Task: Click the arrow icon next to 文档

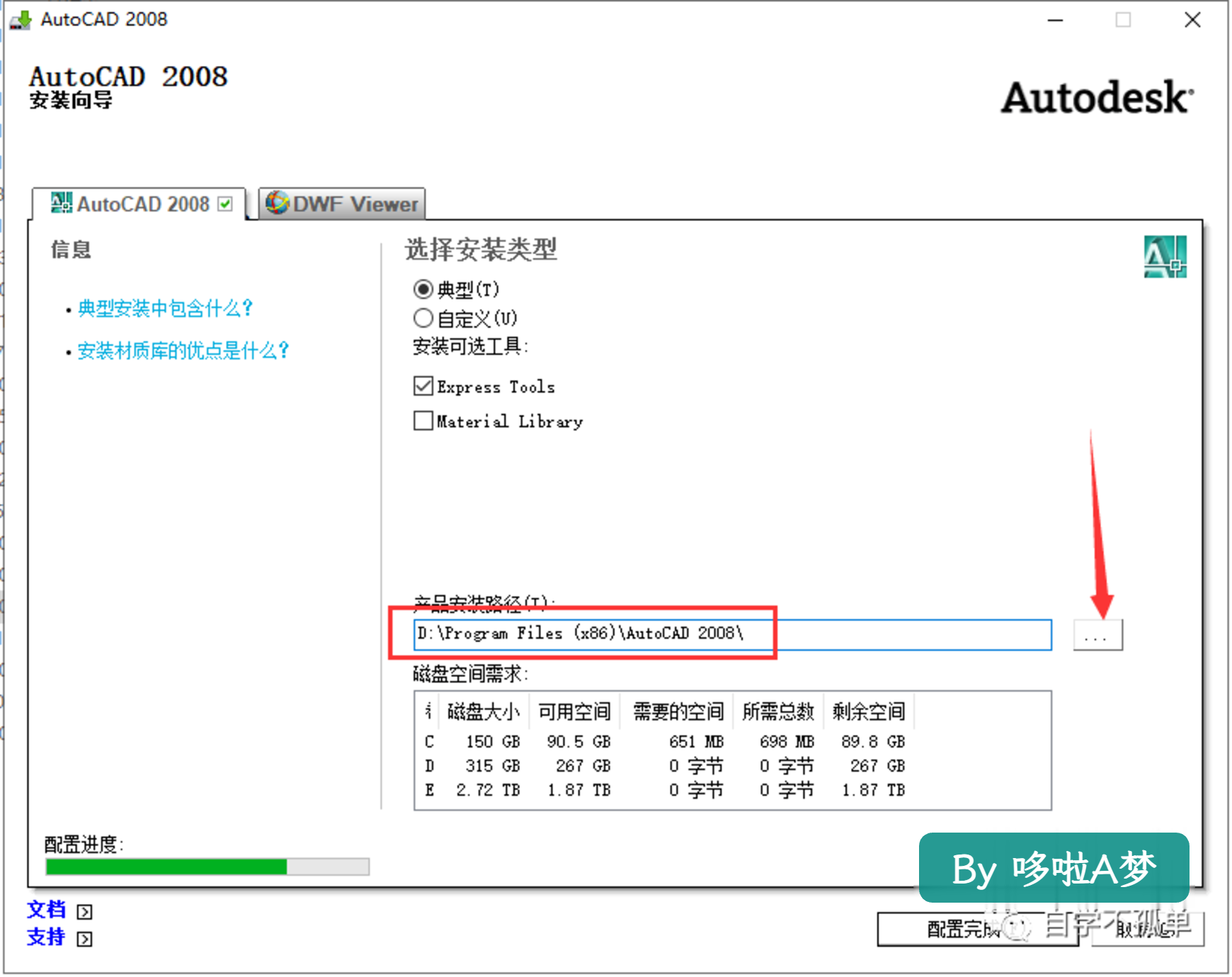Action: tap(84, 912)
